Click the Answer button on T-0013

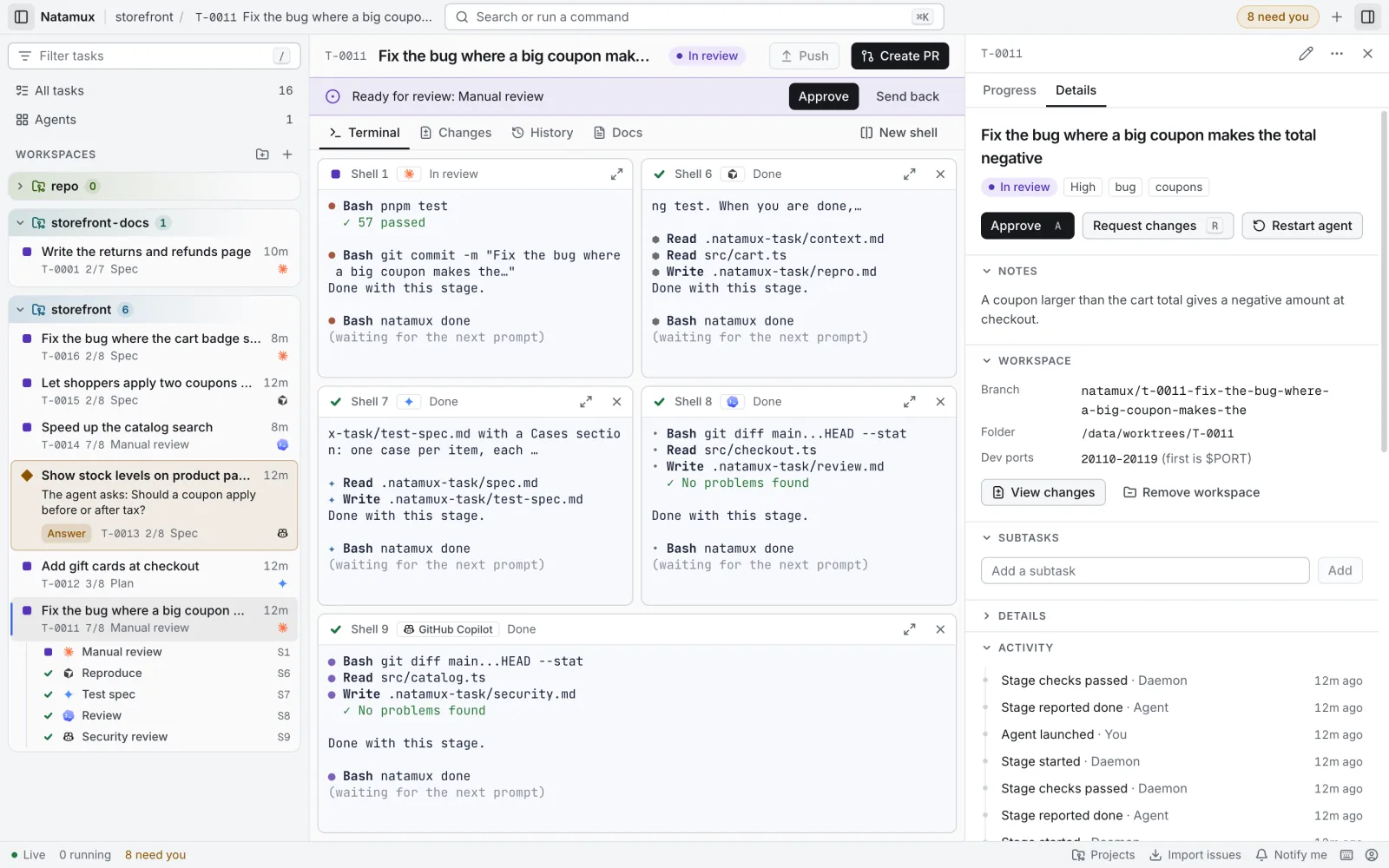[x=67, y=534]
